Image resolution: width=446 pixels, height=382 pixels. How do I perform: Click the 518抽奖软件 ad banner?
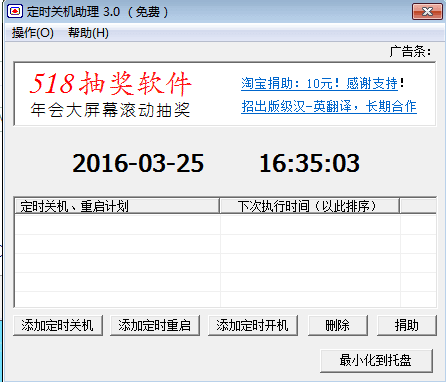click(110, 83)
